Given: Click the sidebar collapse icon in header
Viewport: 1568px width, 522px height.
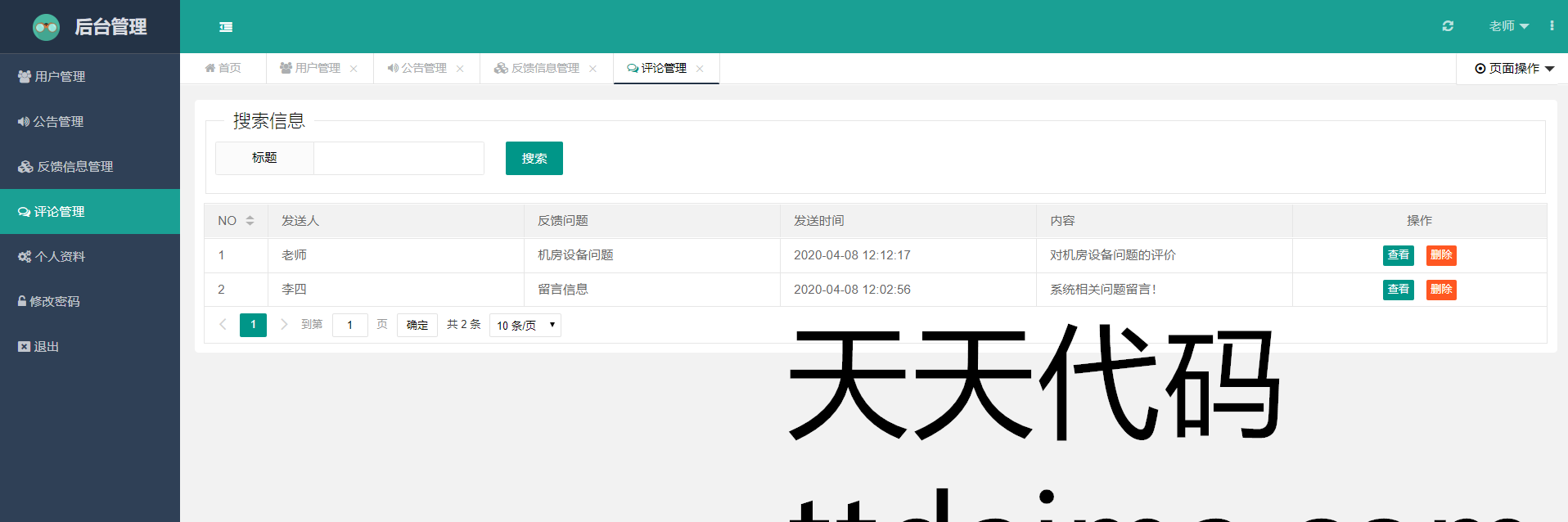Looking at the screenshot, I should pos(226,27).
